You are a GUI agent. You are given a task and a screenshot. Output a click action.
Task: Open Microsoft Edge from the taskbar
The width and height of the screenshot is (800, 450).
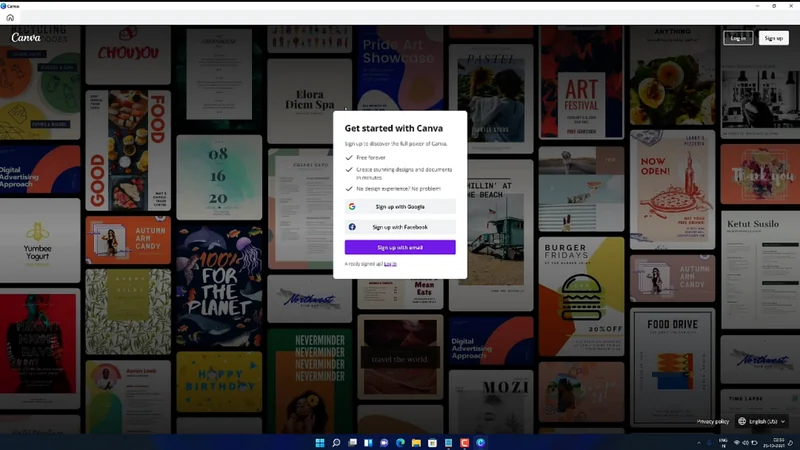401,442
